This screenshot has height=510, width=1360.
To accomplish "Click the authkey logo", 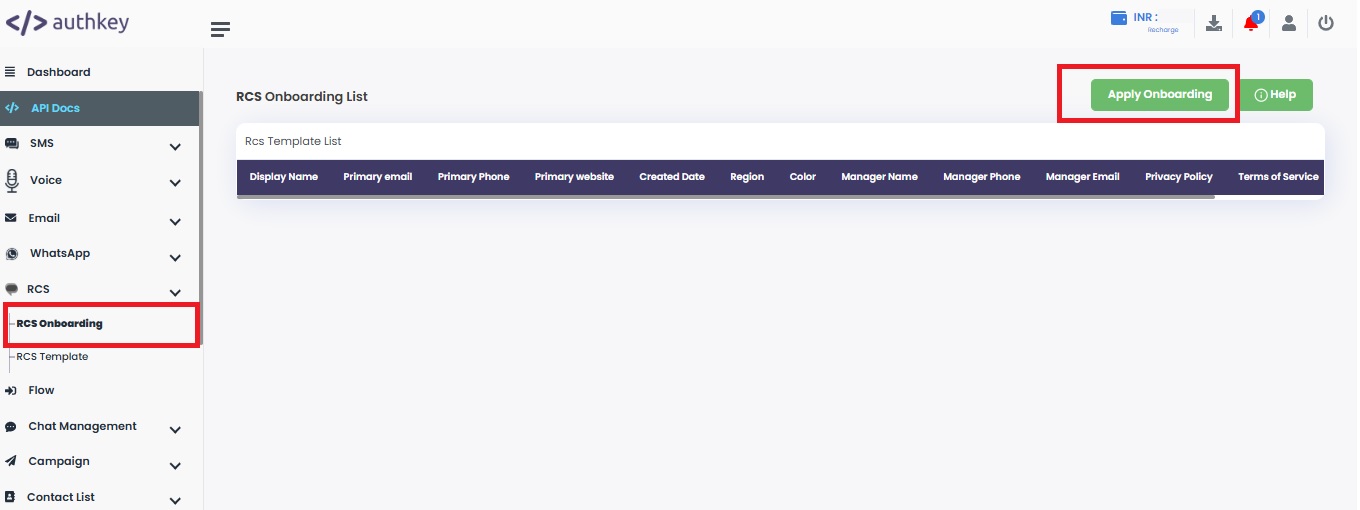I will tap(68, 22).
